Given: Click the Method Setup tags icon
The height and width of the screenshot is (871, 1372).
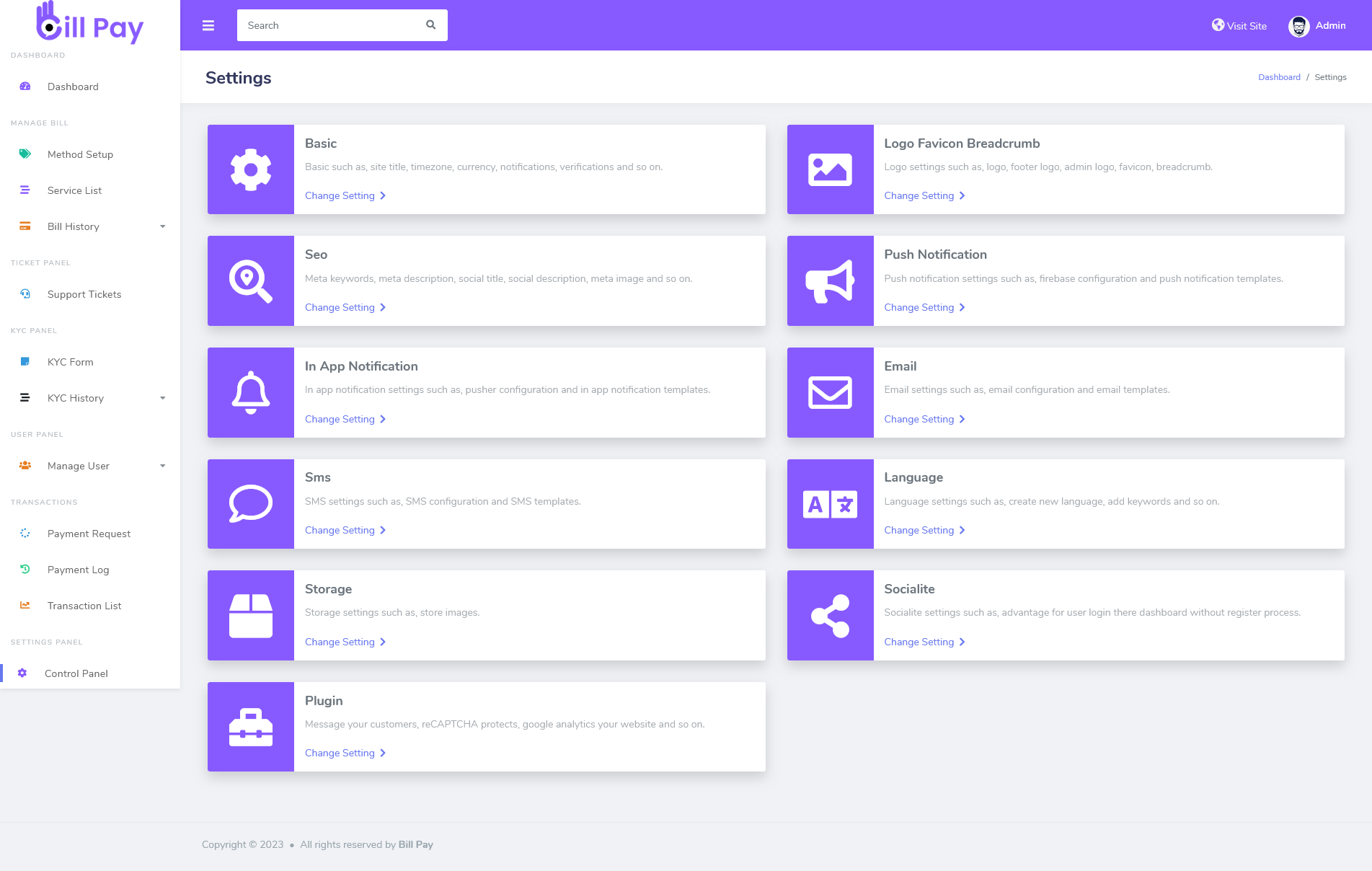Looking at the screenshot, I should tap(25, 154).
